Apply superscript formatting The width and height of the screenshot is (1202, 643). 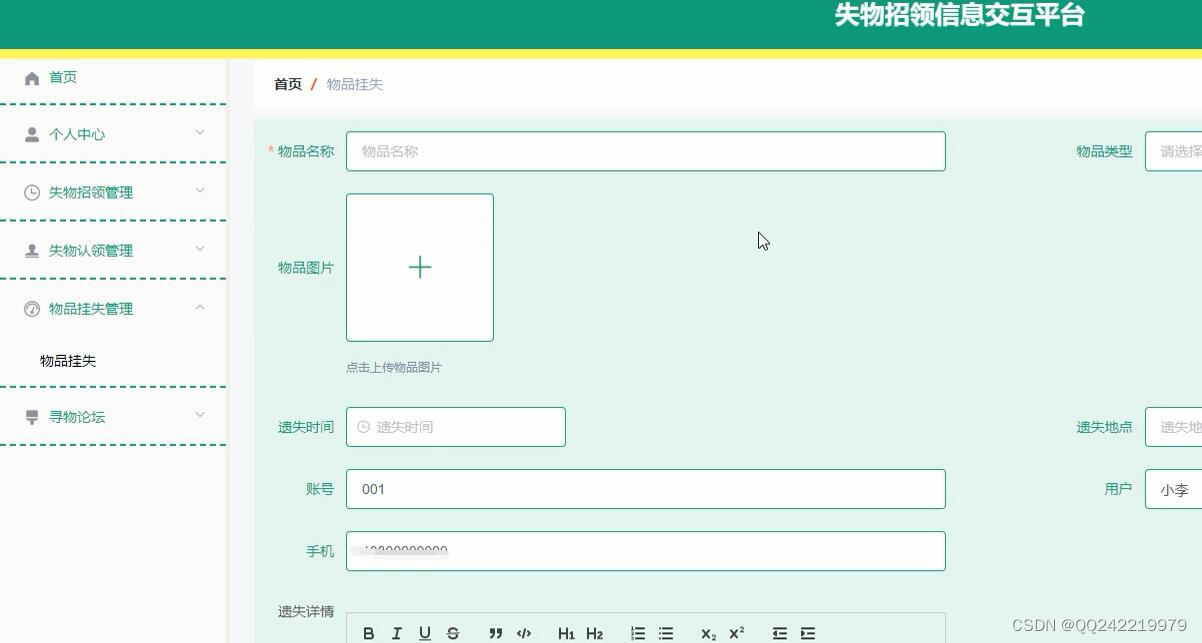(x=737, y=633)
